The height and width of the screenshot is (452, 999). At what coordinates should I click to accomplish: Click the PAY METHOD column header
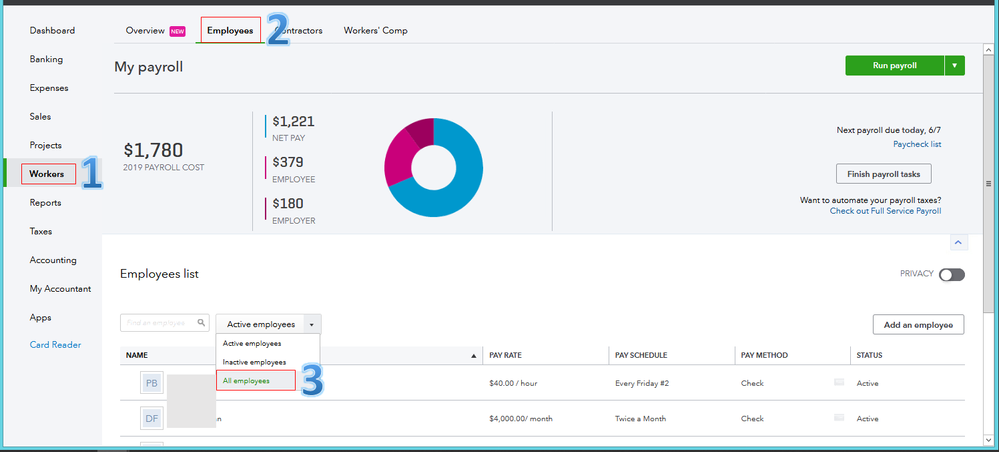click(764, 355)
